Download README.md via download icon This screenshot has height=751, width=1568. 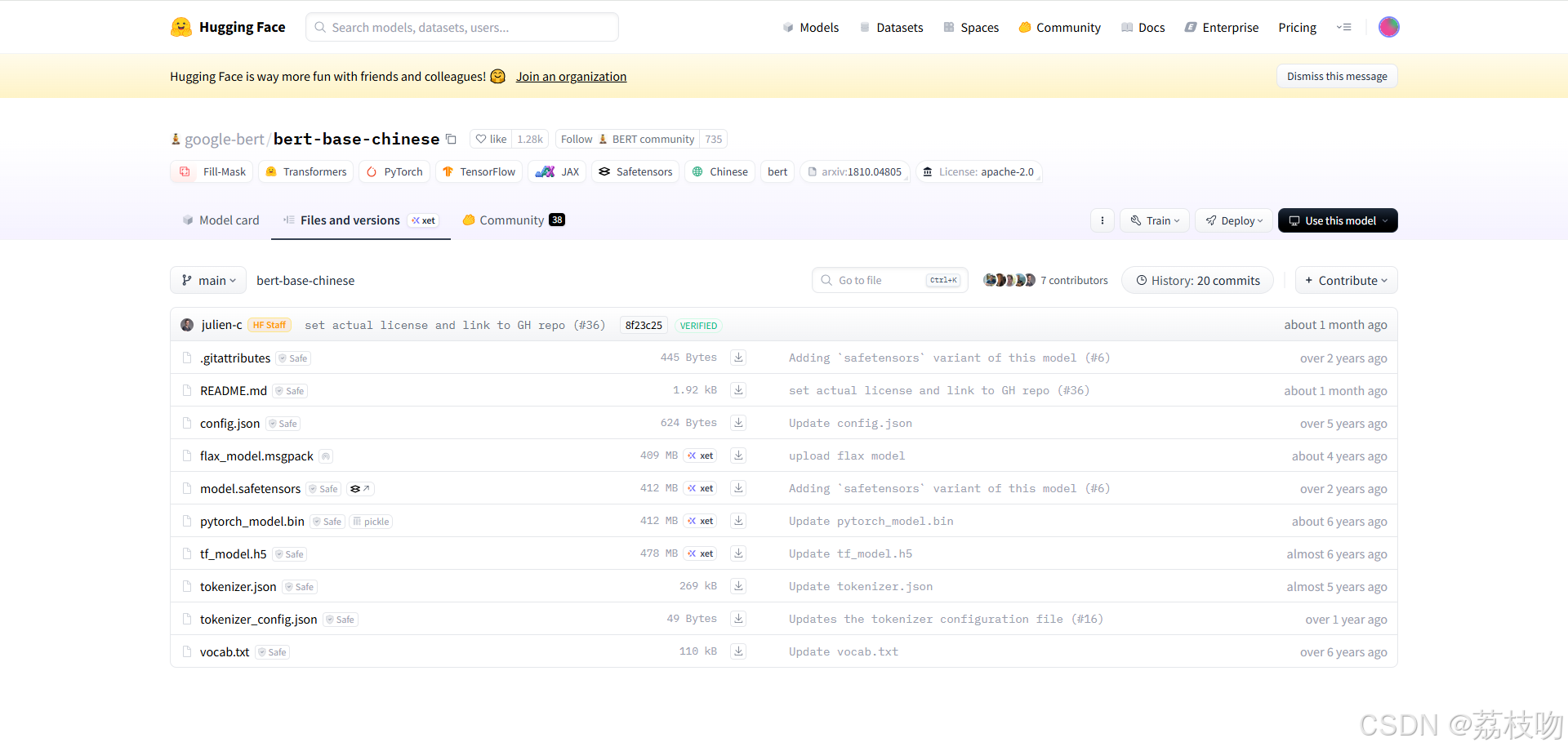click(738, 390)
